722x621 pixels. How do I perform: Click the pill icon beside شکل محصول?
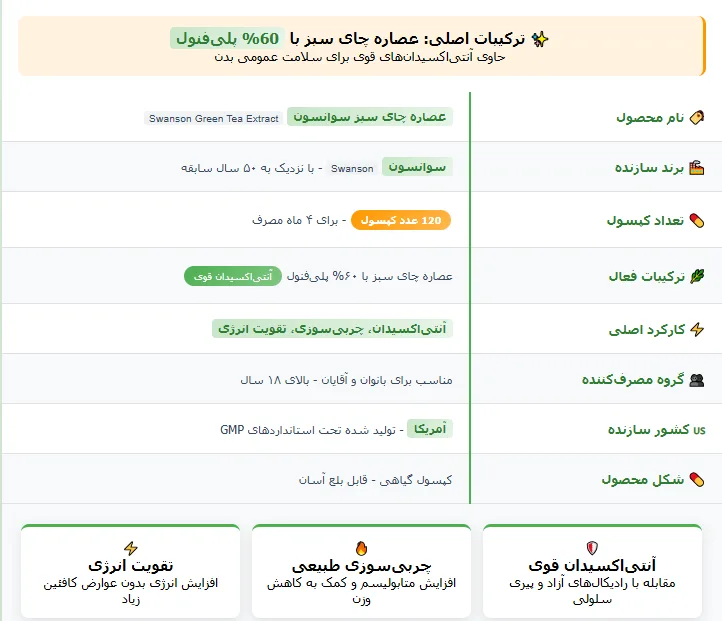[x=698, y=480]
